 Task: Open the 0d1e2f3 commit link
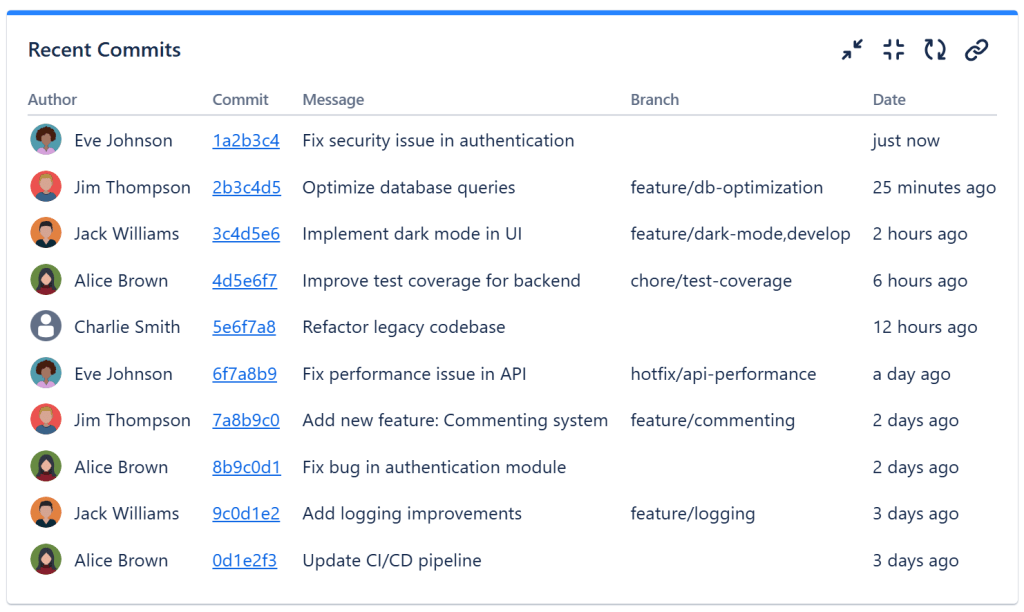[245, 561]
